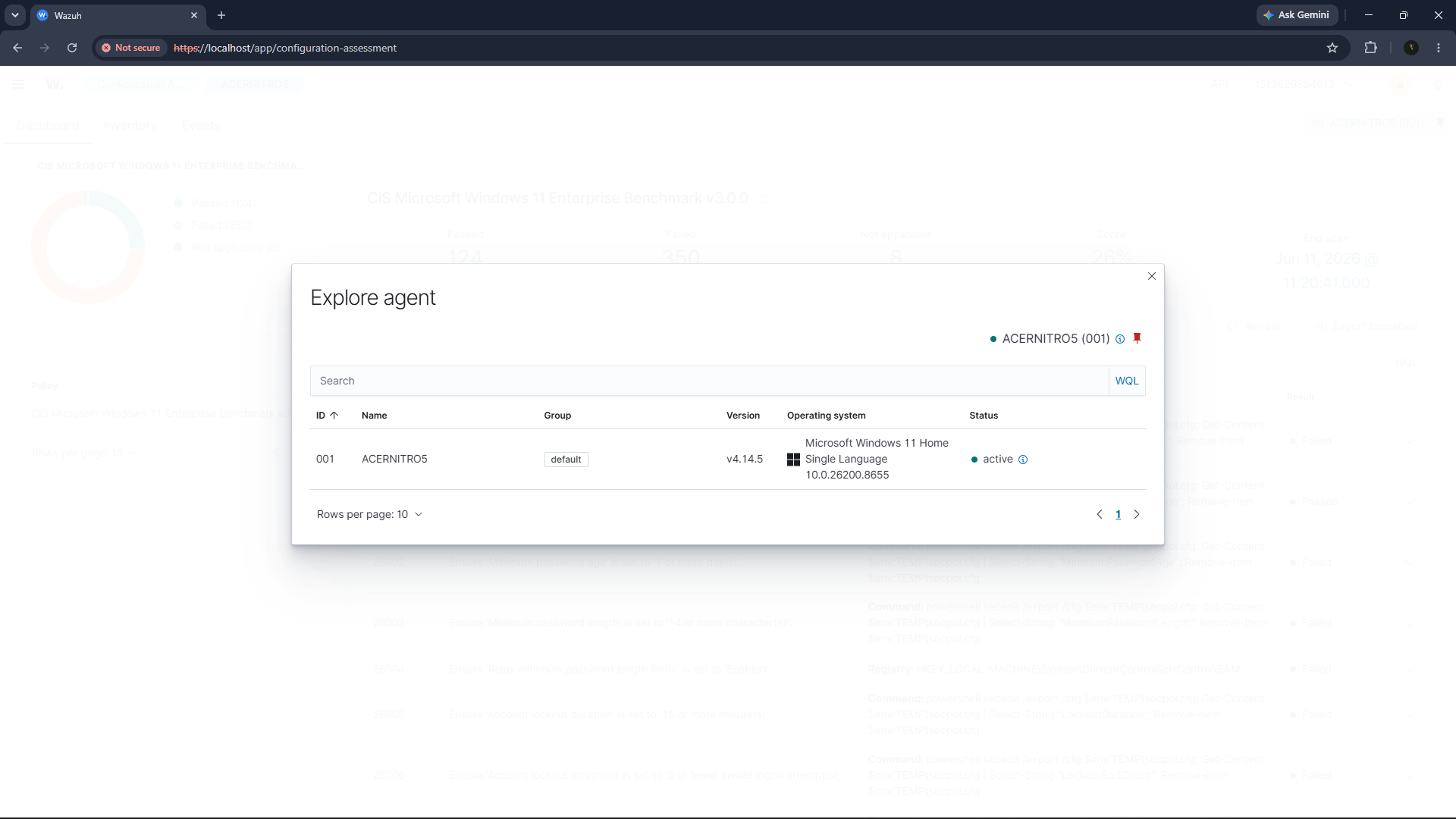Screen dimensions: 1456x819
Task: Click the address bar URL
Action: pos(285,48)
